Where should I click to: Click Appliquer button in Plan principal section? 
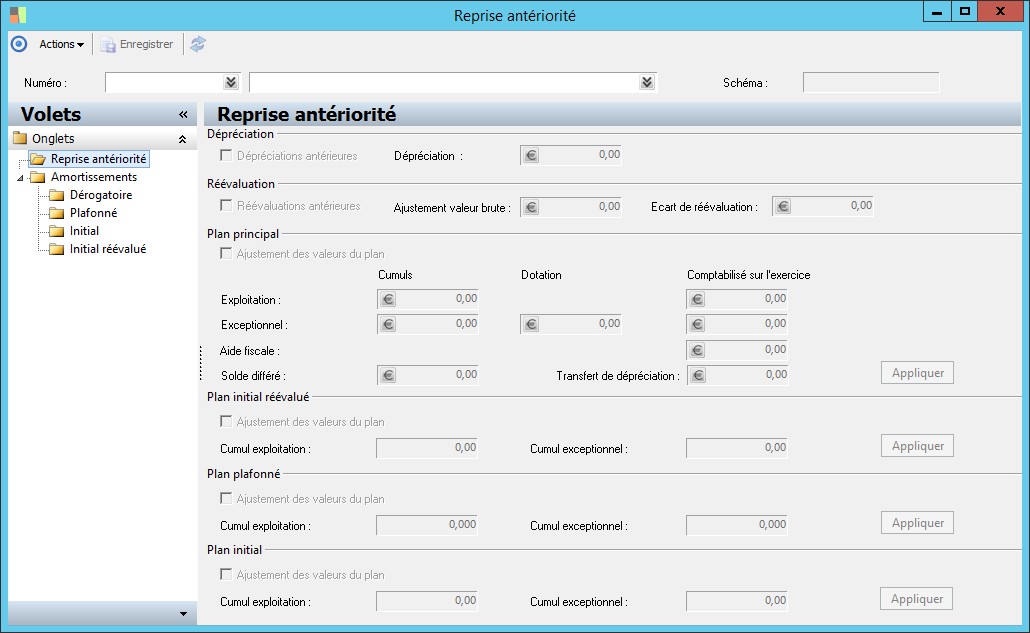pos(917,373)
